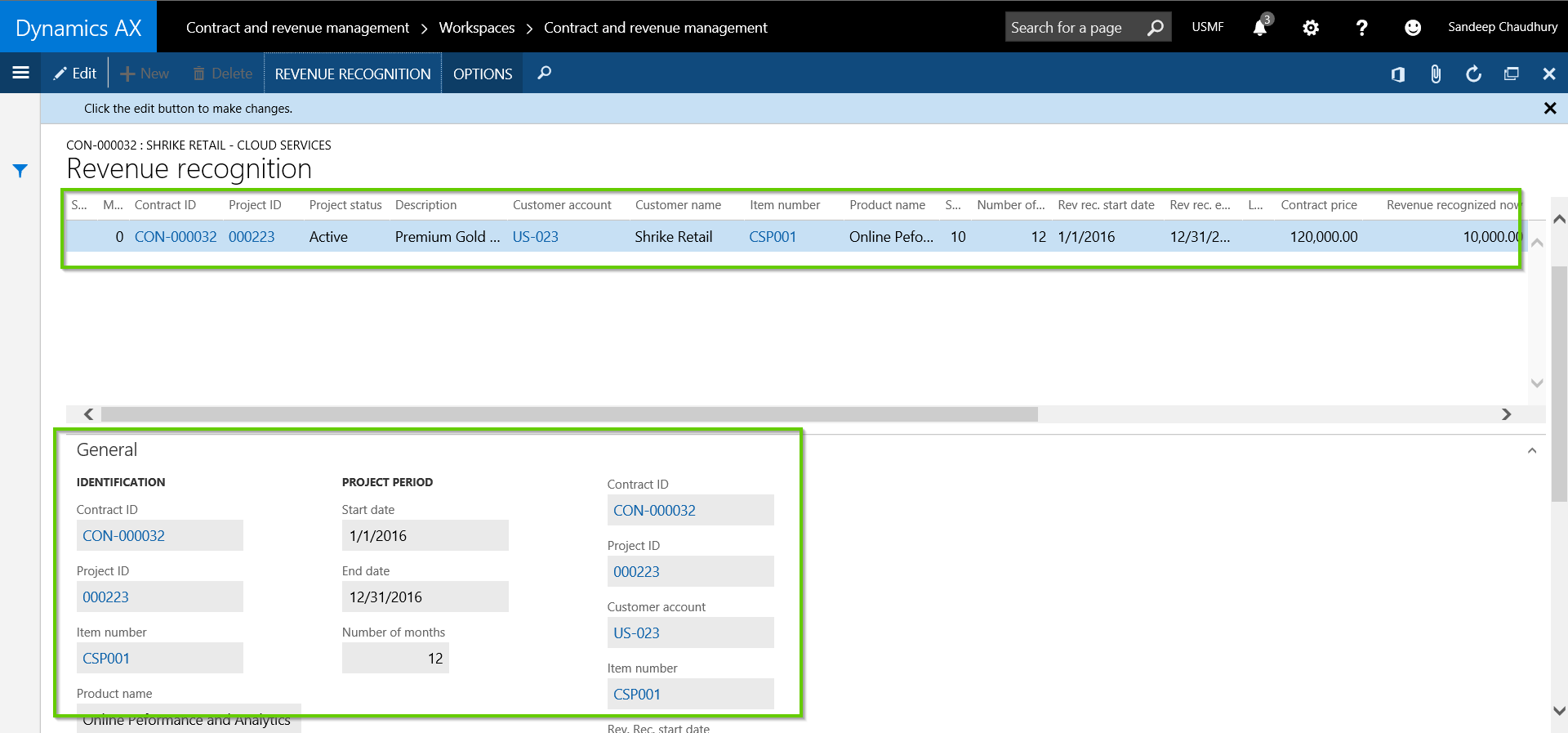Collapse the General fast tab
This screenshot has width=1568, height=733.
point(1532,450)
